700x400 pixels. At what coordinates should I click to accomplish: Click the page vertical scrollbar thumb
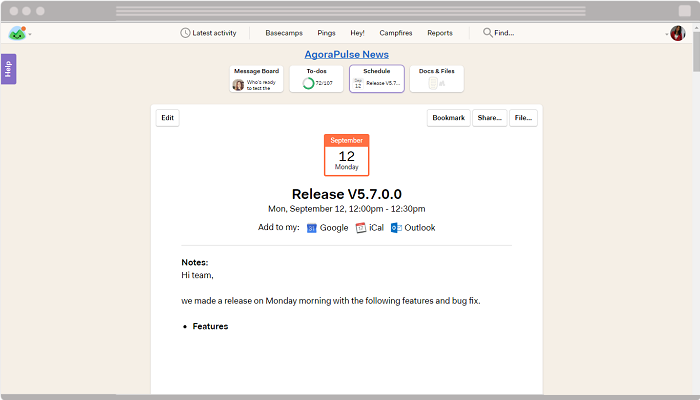(696, 51)
